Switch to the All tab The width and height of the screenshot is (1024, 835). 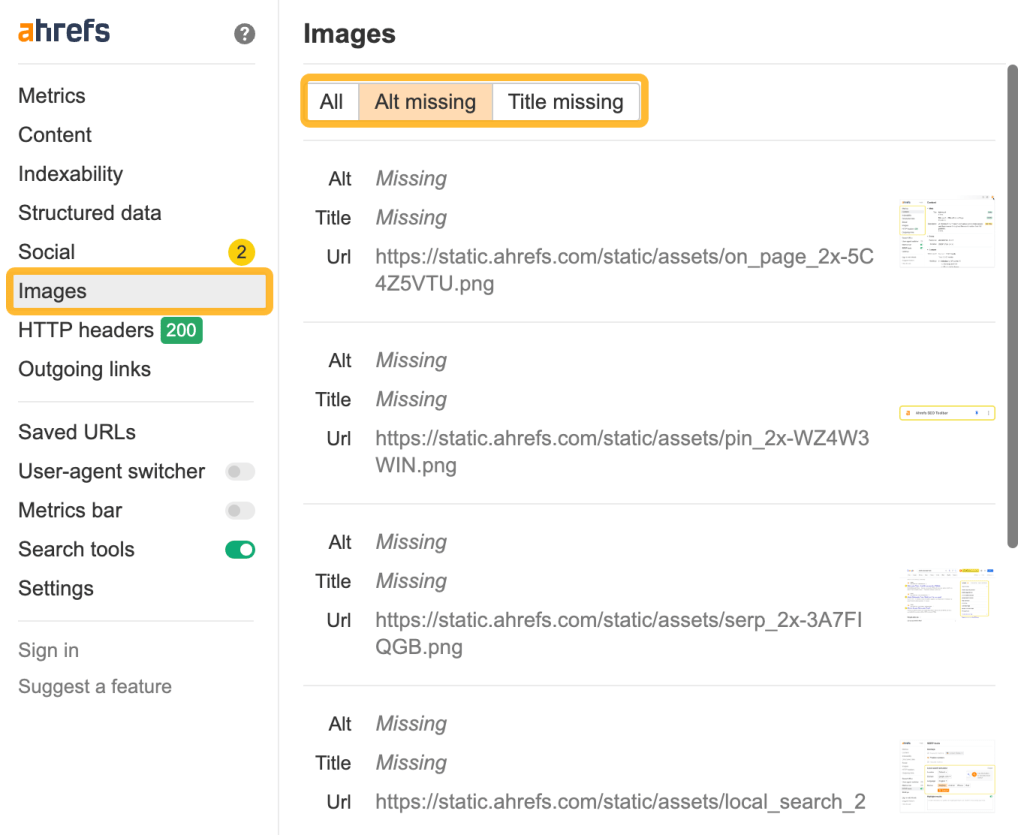click(x=332, y=101)
